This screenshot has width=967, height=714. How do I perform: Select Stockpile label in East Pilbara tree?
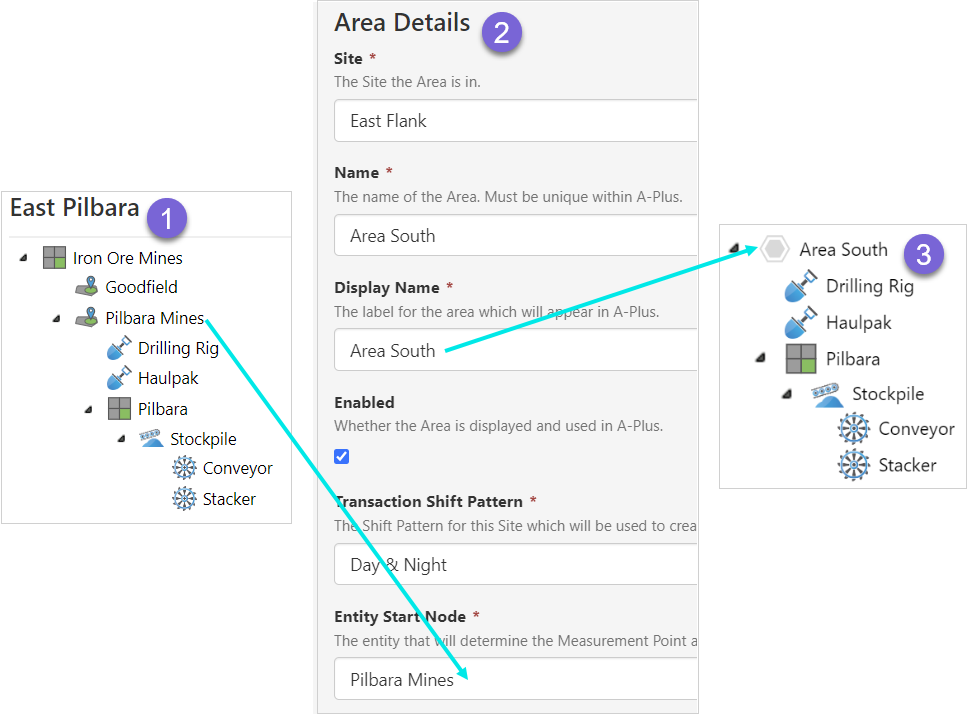pos(204,439)
